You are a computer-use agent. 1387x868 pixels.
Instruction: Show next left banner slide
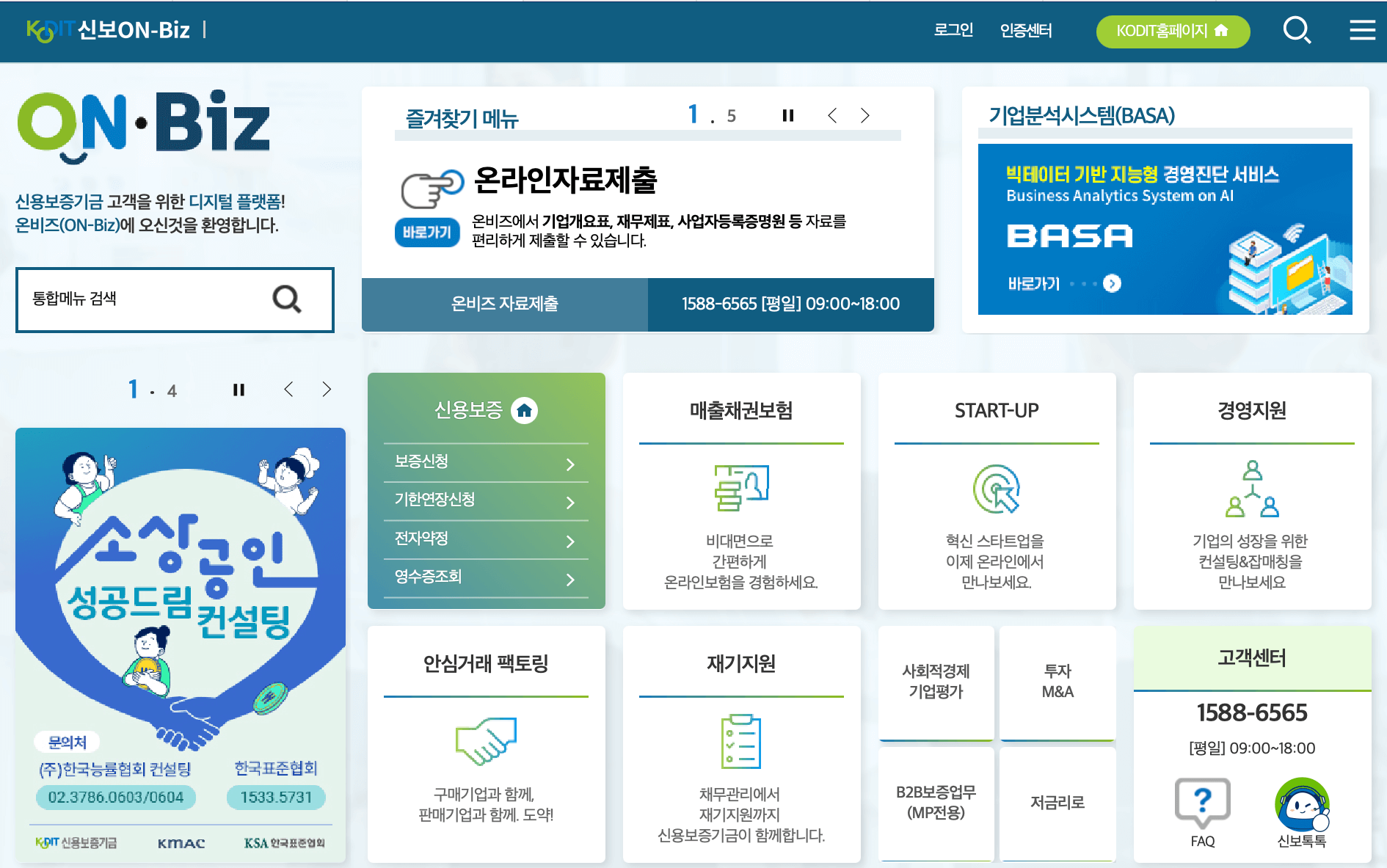click(327, 390)
